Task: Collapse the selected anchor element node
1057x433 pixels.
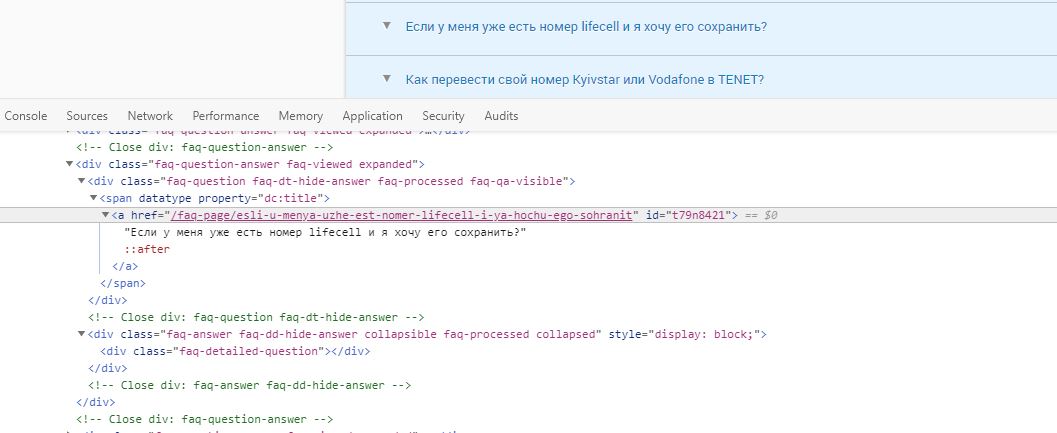Action: pos(106,215)
